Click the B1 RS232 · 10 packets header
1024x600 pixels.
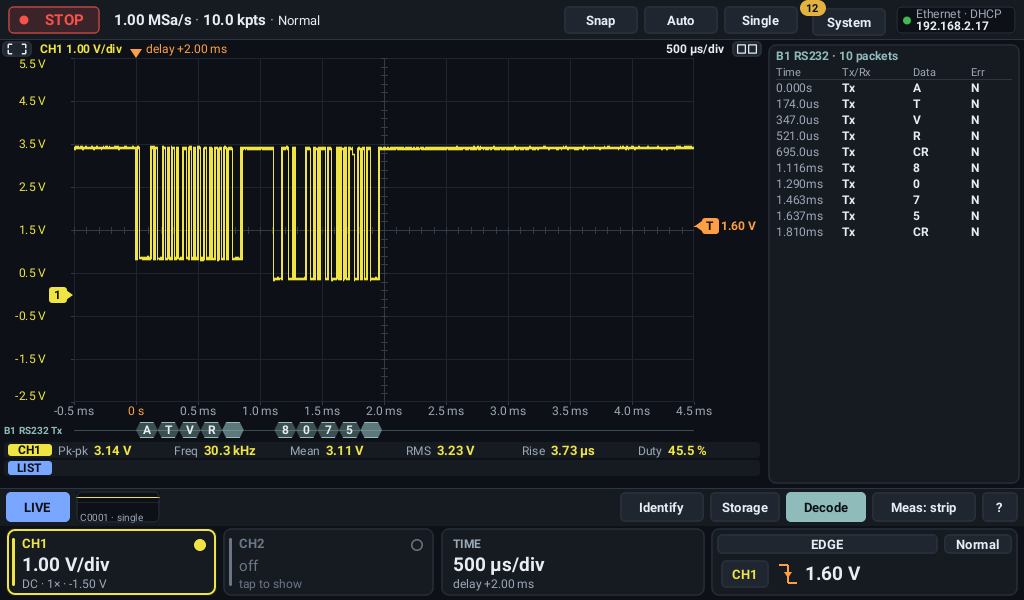click(x=837, y=56)
